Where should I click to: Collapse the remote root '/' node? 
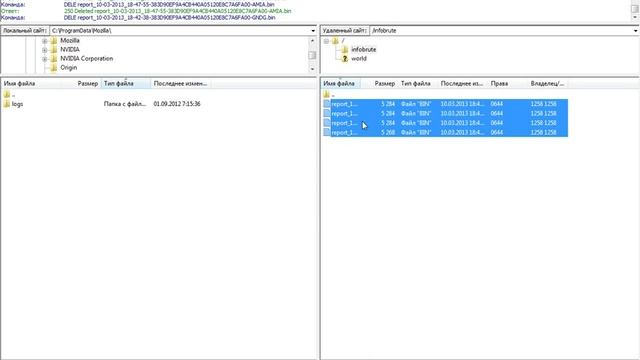326,41
